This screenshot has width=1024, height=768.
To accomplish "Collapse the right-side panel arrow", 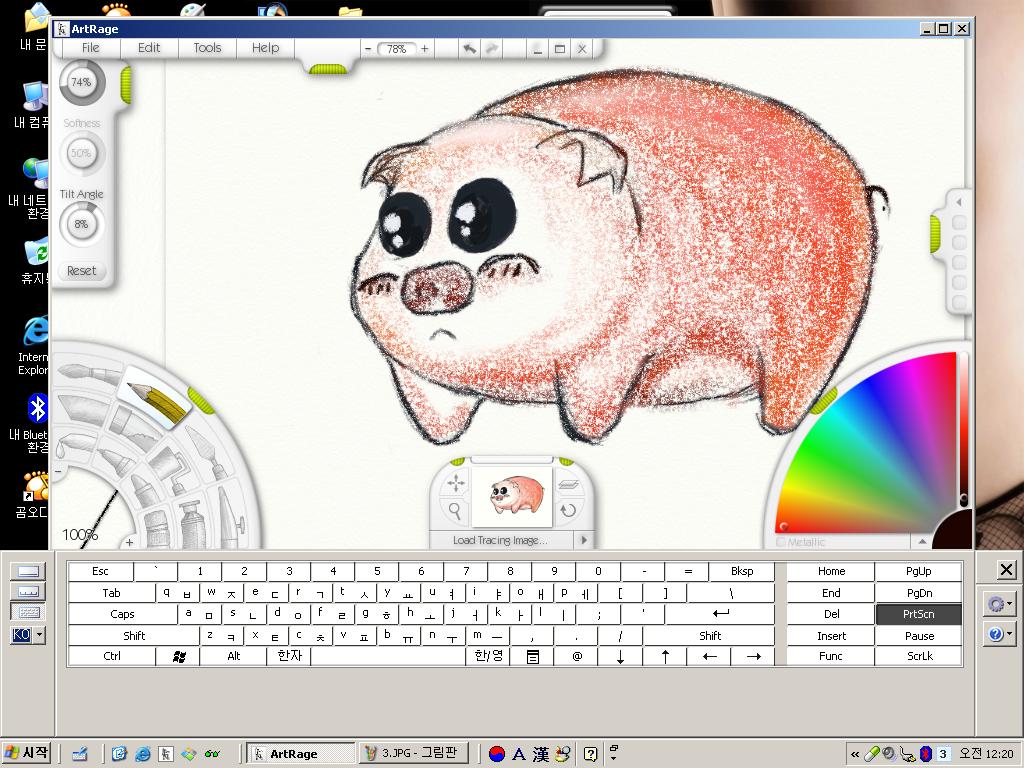I will [959, 202].
